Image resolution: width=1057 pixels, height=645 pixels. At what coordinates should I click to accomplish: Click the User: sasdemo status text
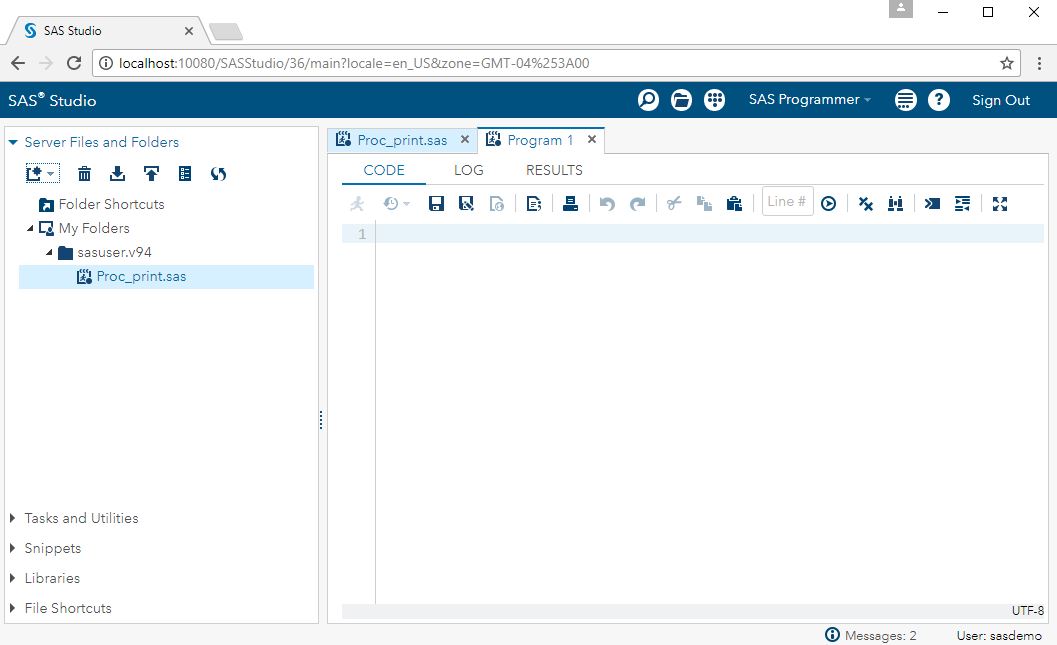(x=999, y=635)
